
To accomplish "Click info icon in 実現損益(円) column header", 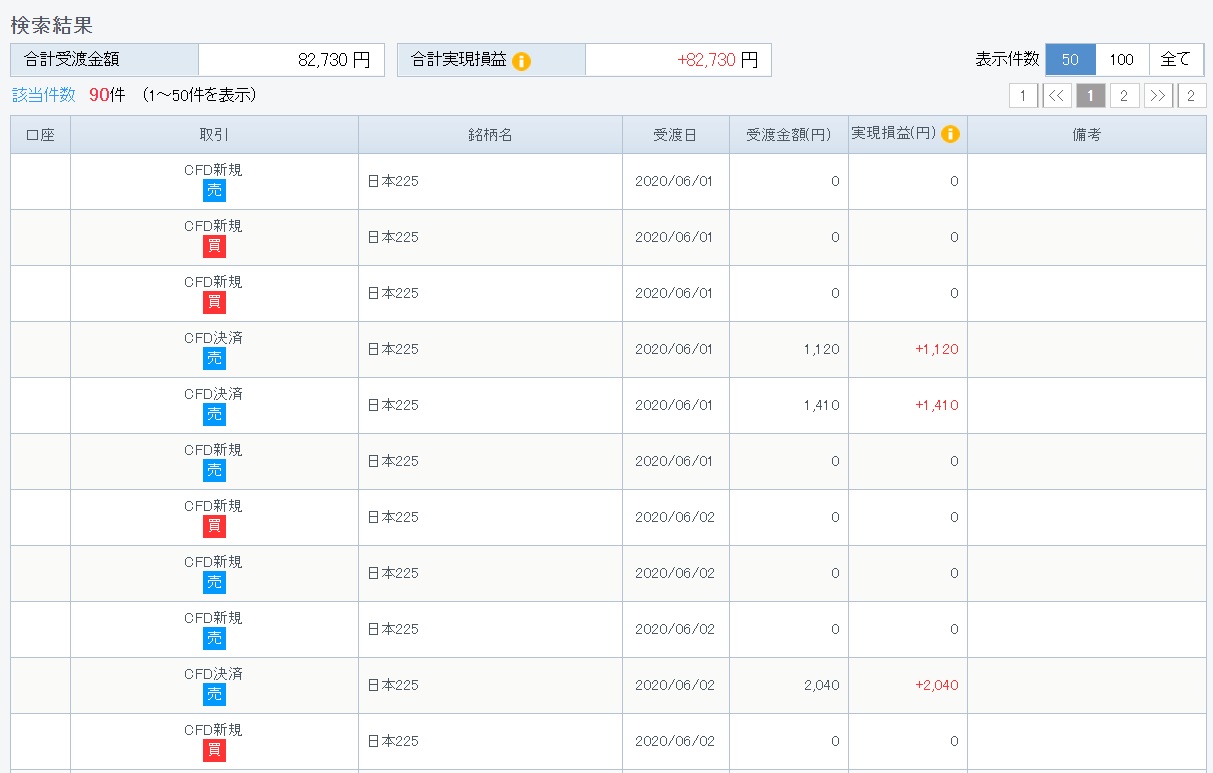I will (x=950, y=134).
